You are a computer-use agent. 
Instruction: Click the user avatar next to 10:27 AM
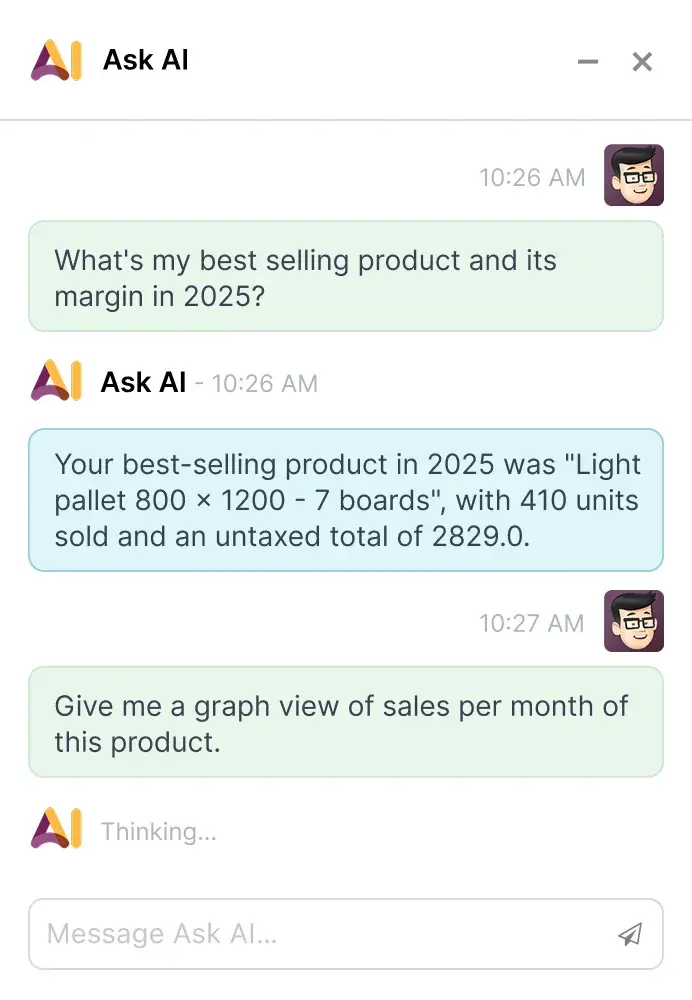pos(633,621)
